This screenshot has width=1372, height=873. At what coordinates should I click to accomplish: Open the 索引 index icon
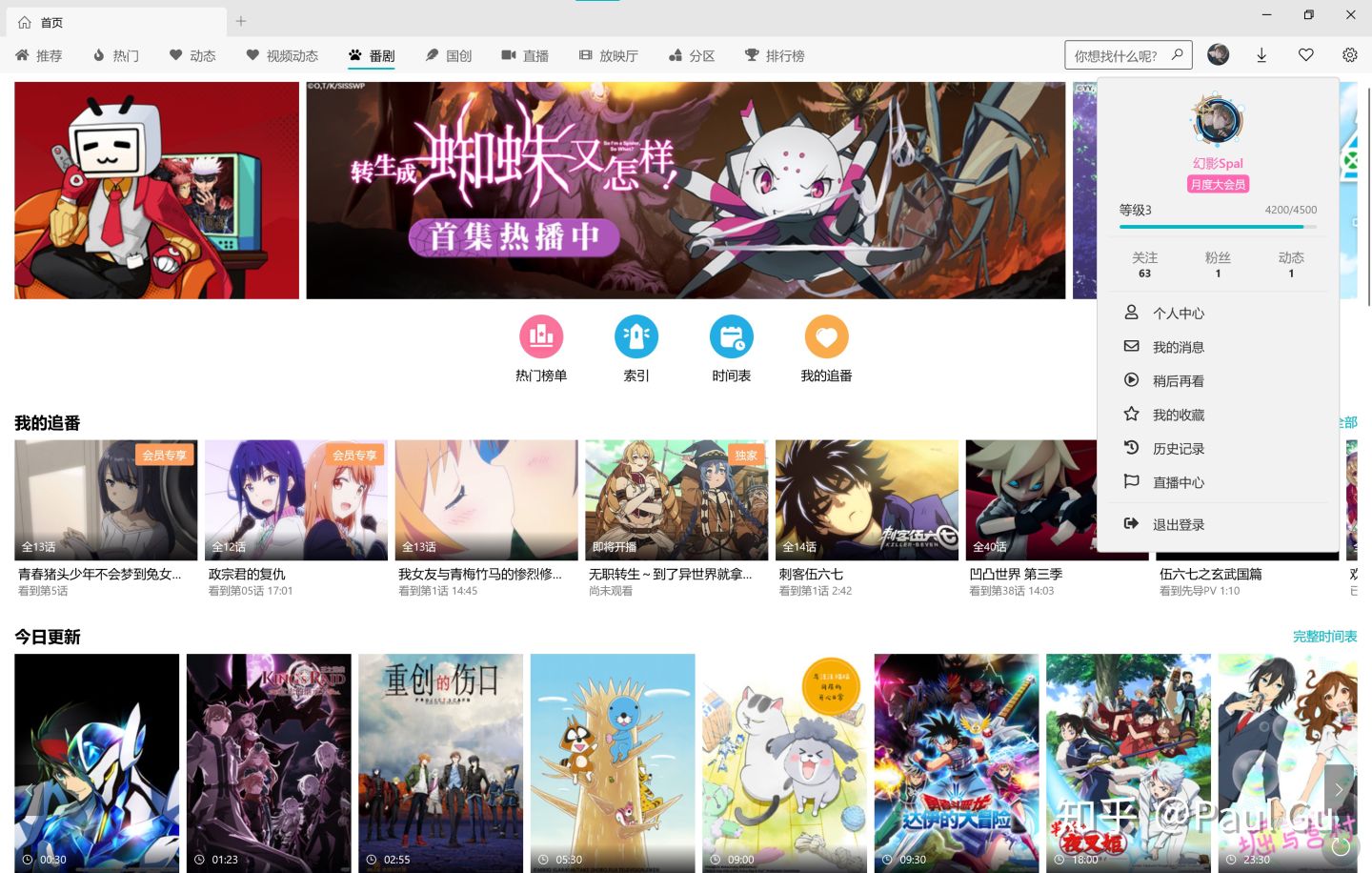tap(636, 336)
